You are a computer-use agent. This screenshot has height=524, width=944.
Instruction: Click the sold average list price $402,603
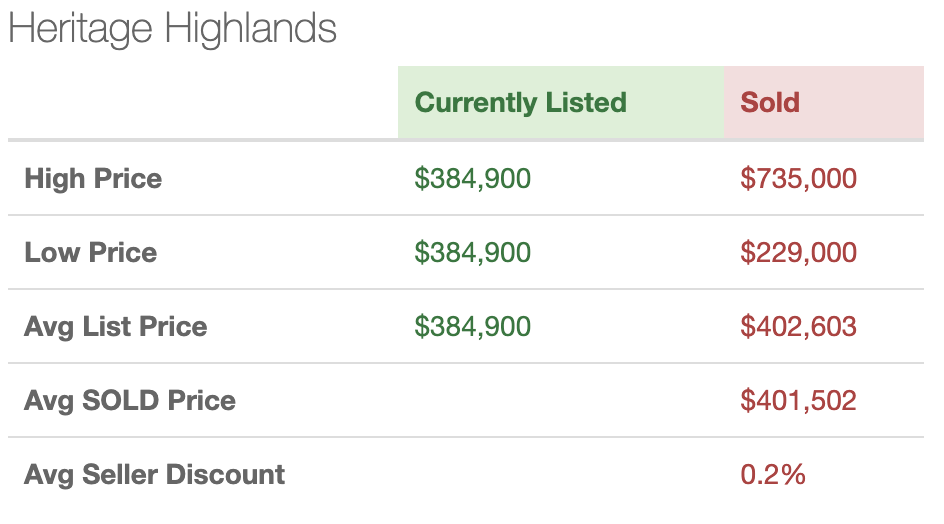[798, 326]
